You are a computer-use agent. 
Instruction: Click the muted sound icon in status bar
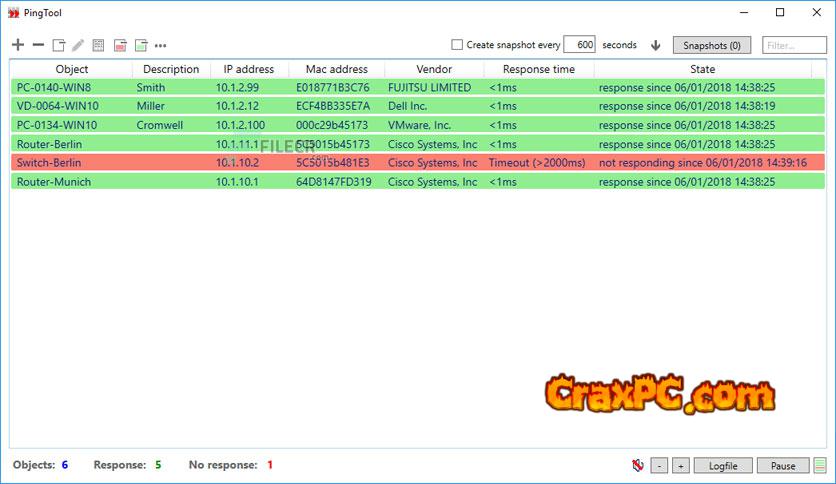(x=637, y=465)
